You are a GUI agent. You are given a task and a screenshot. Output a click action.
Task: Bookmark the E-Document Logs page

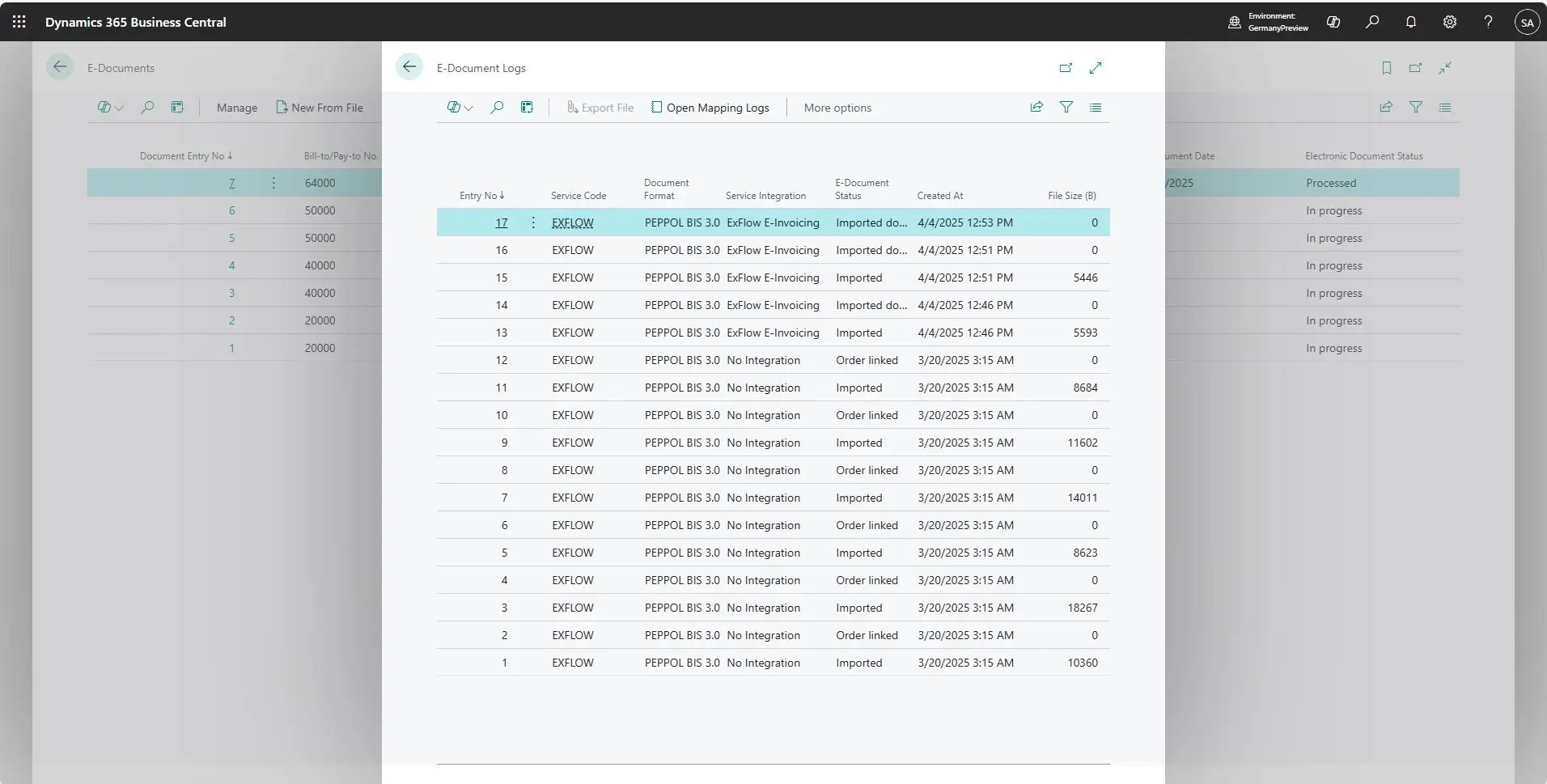[x=1386, y=68]
